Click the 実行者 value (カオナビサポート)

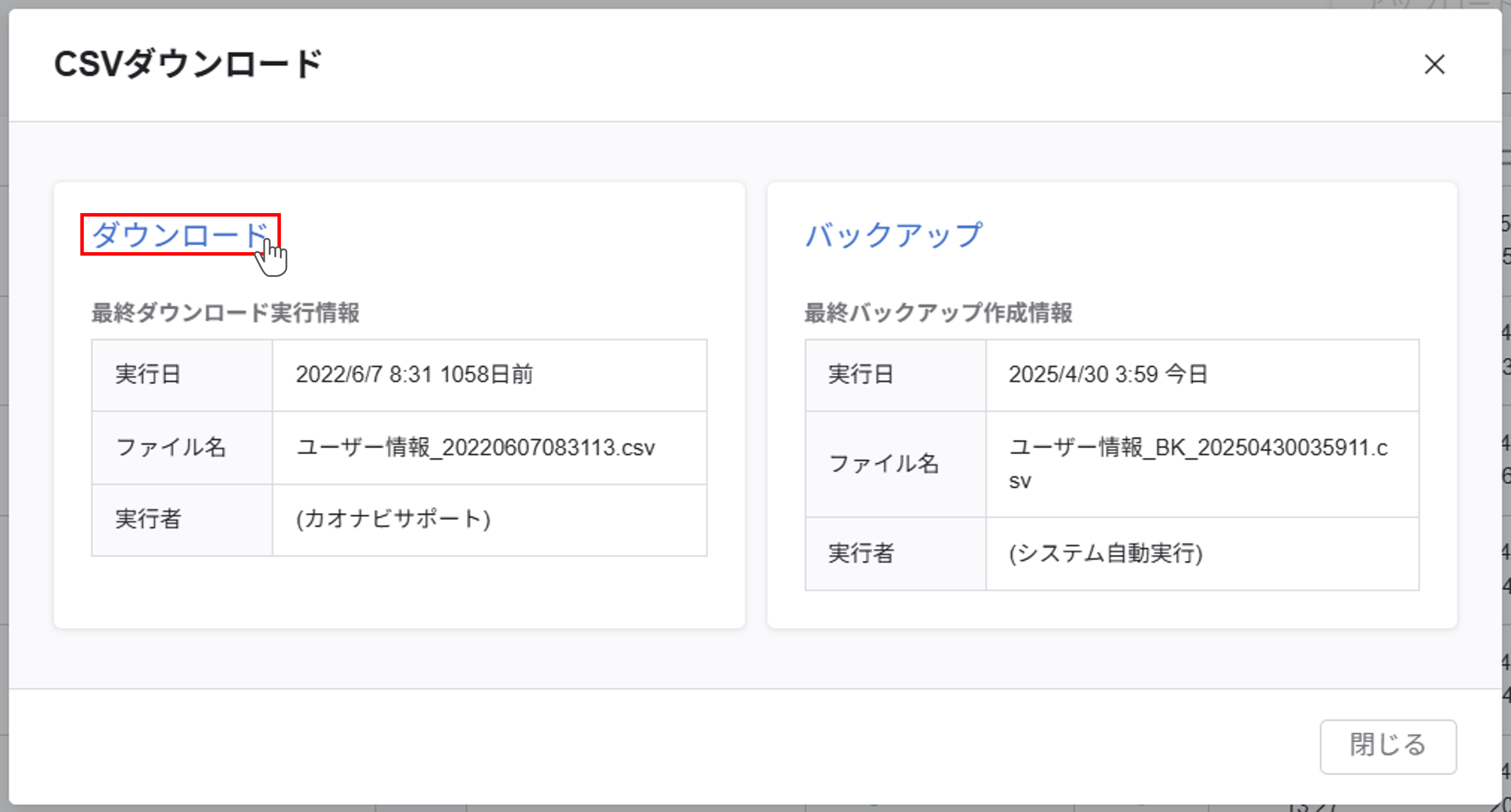pyautogui.click(x=395, y=519)
